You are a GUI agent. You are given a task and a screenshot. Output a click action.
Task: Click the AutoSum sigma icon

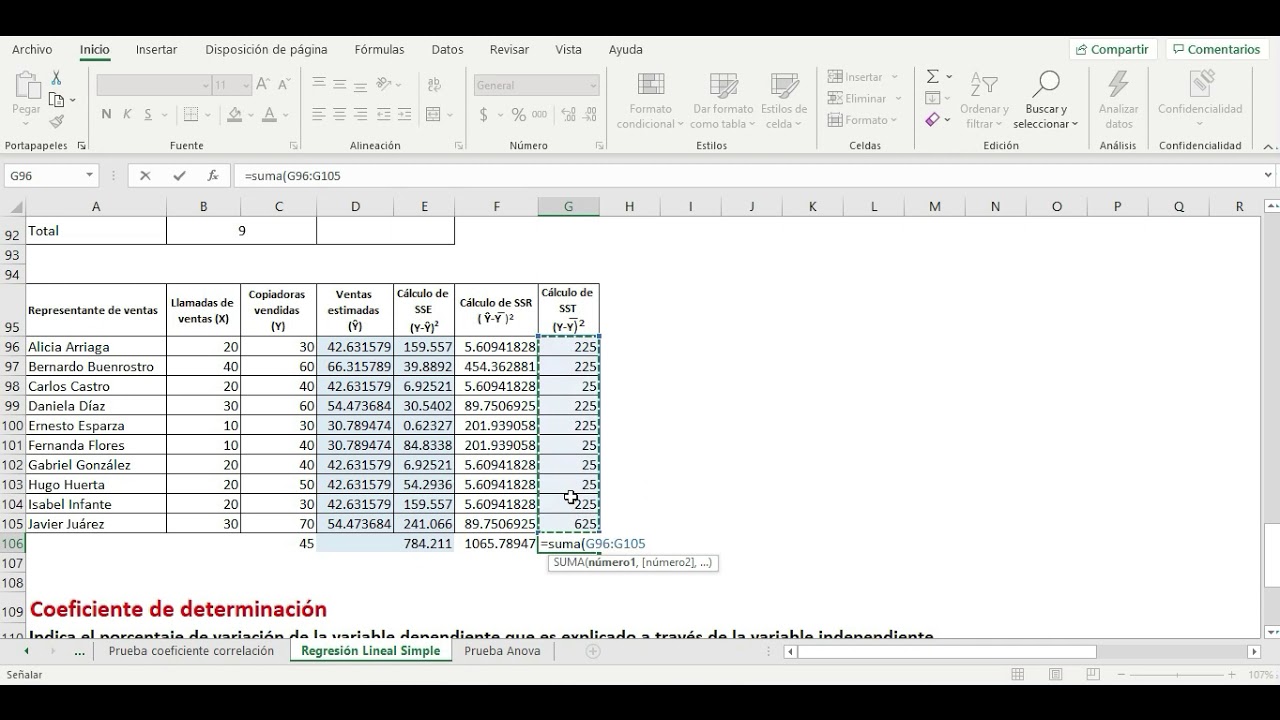[x=932, y=77]
